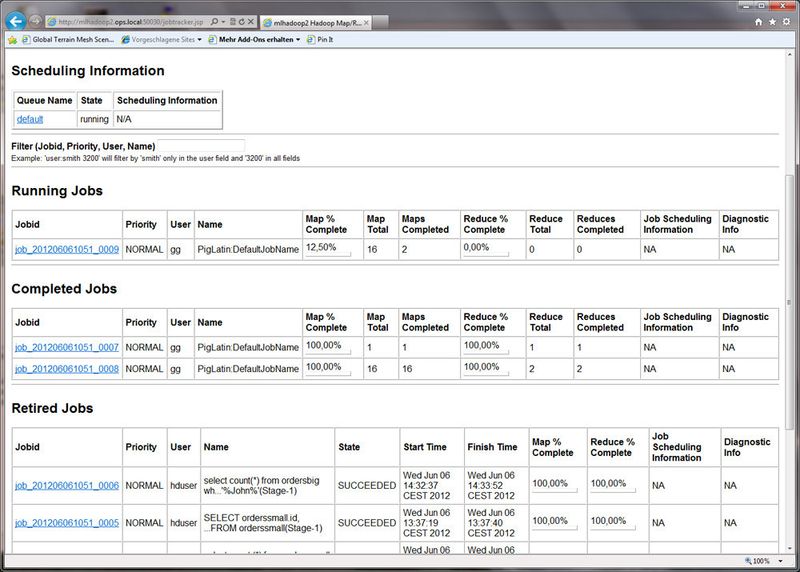Click the Pin It bookmark
This screenshot has height=572, width=800.
(x=320, y=39)
